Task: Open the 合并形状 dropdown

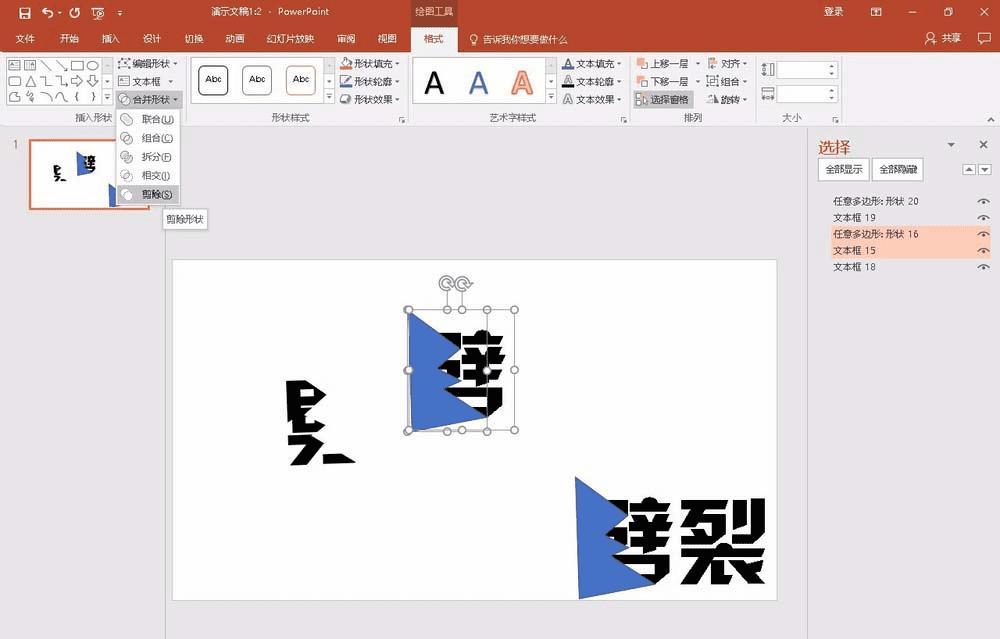Action: click(x=149, y=99)
